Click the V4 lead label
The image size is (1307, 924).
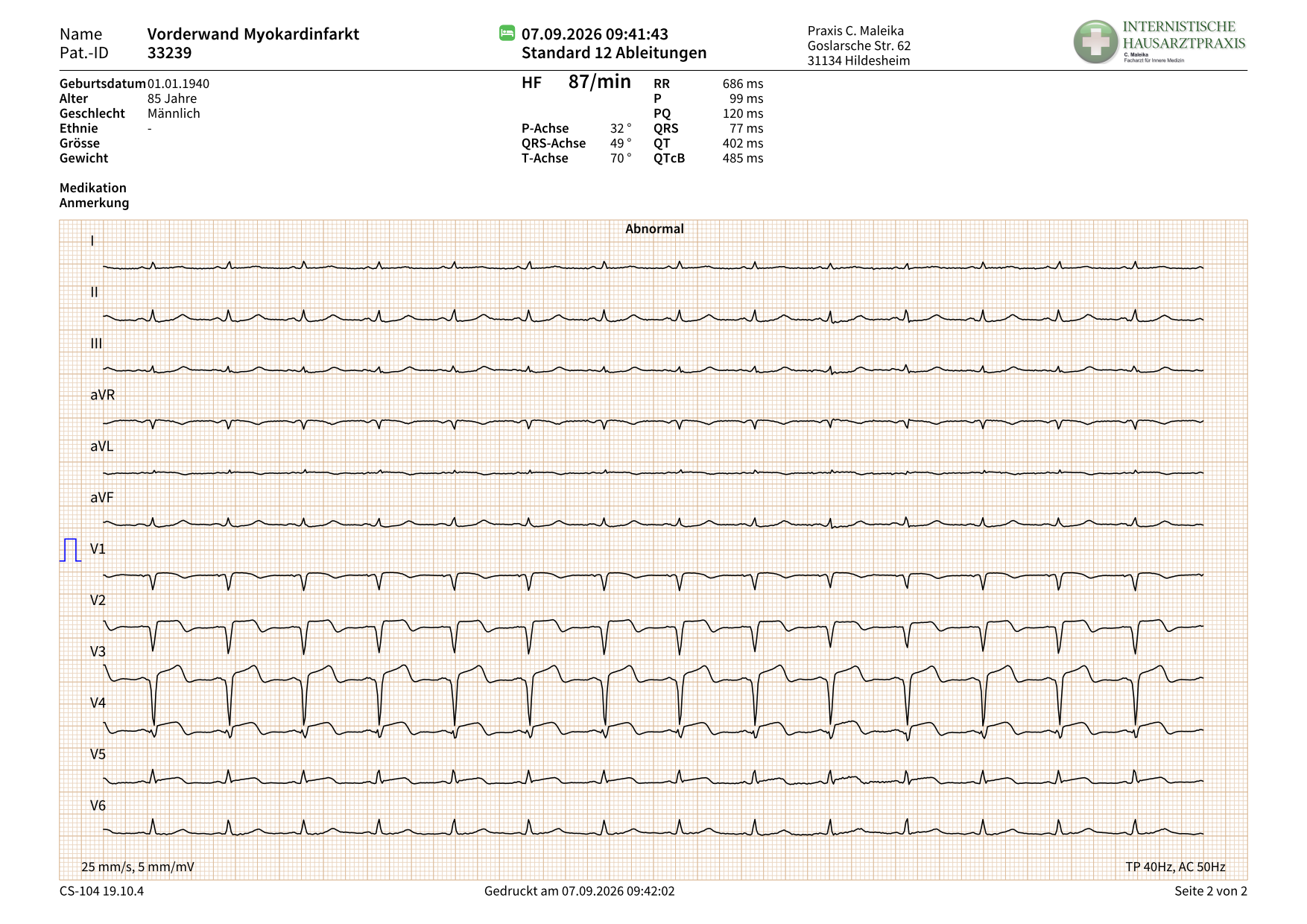point(98,703)
